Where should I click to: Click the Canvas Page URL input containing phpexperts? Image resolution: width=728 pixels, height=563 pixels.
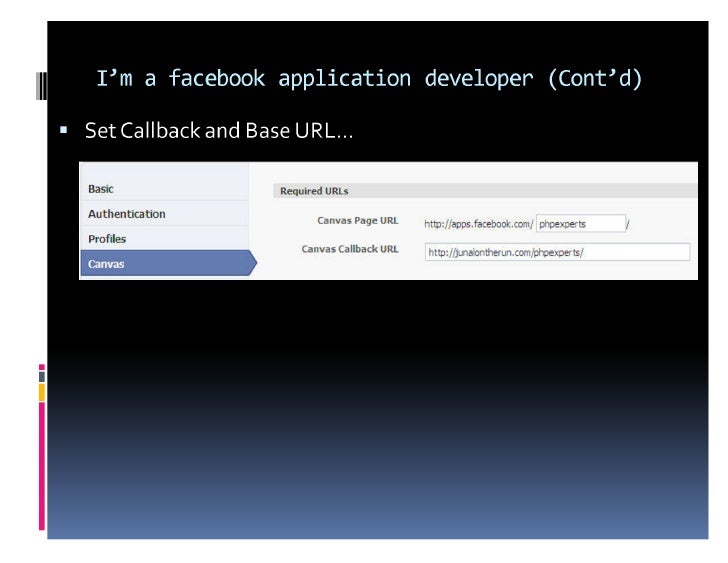tap(580, 224)
